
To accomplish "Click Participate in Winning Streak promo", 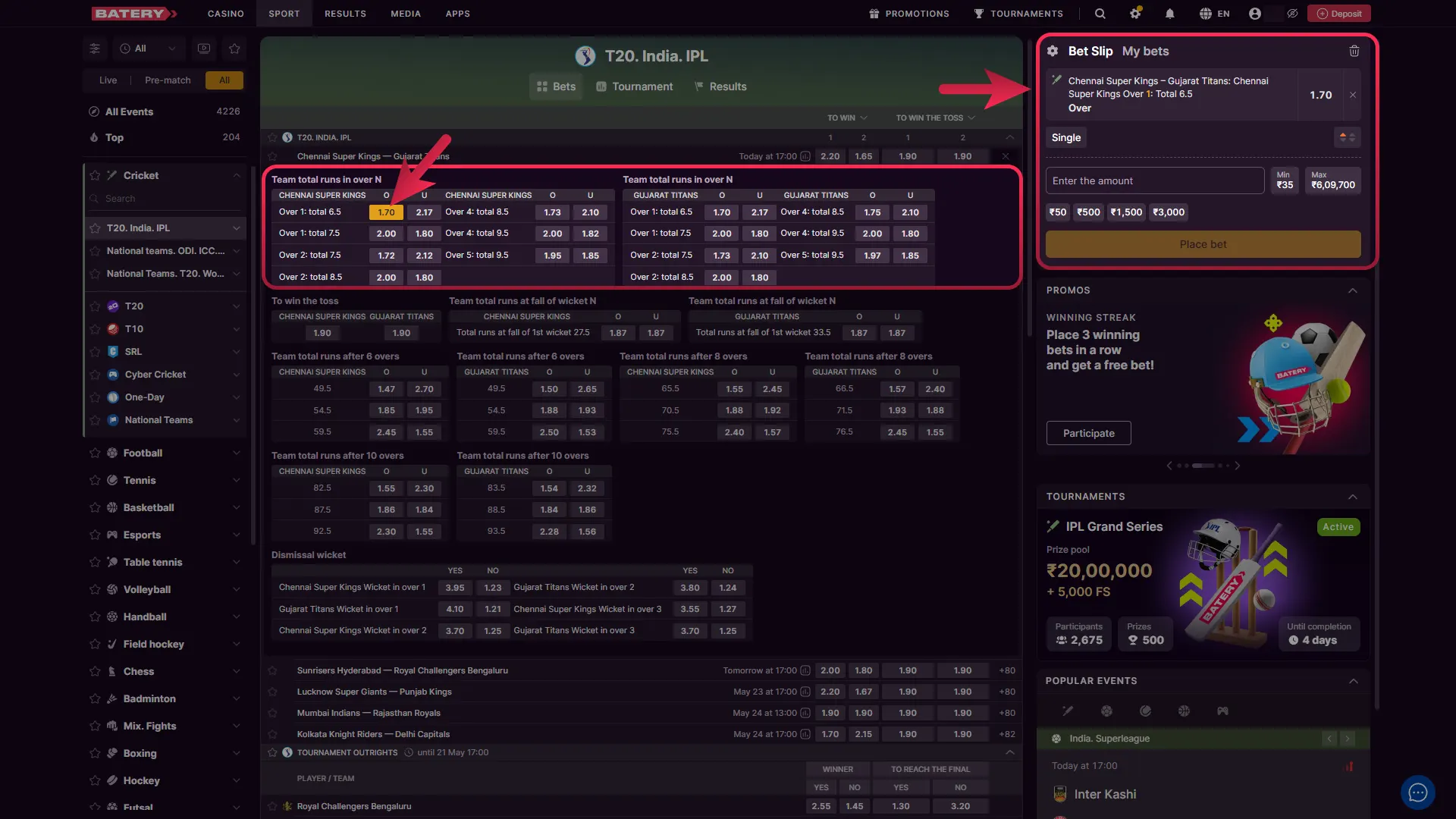I will pyautogui.click(x=1088, y=433).
